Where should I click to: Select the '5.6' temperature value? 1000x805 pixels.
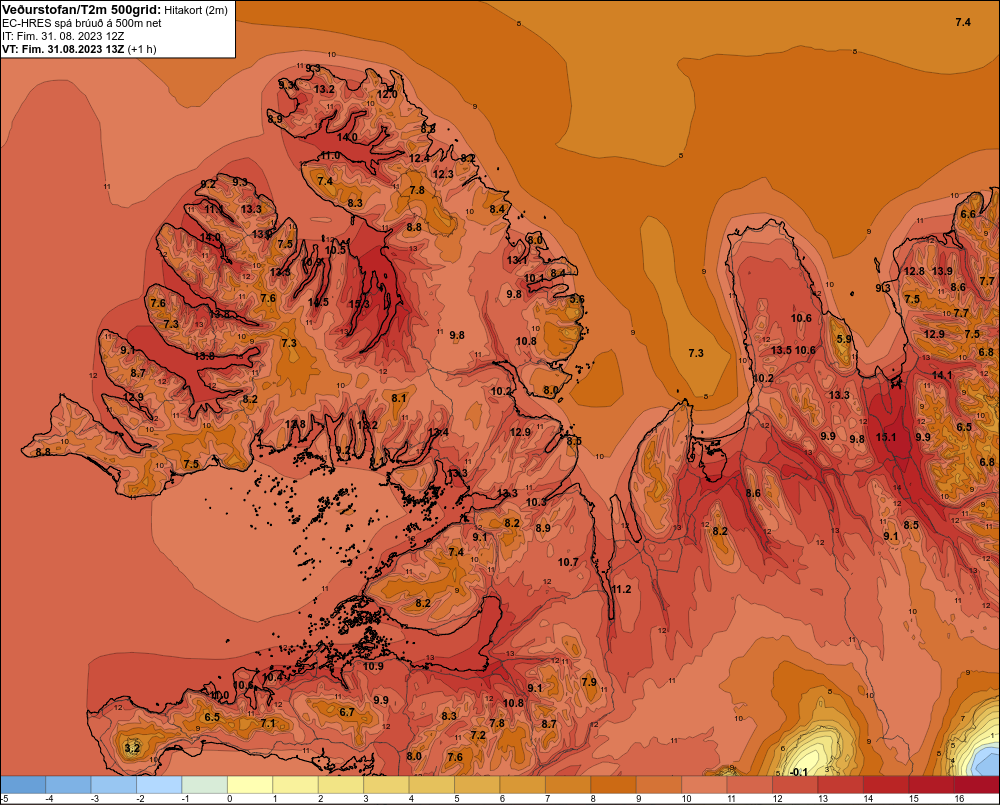[x=577, y=299]
